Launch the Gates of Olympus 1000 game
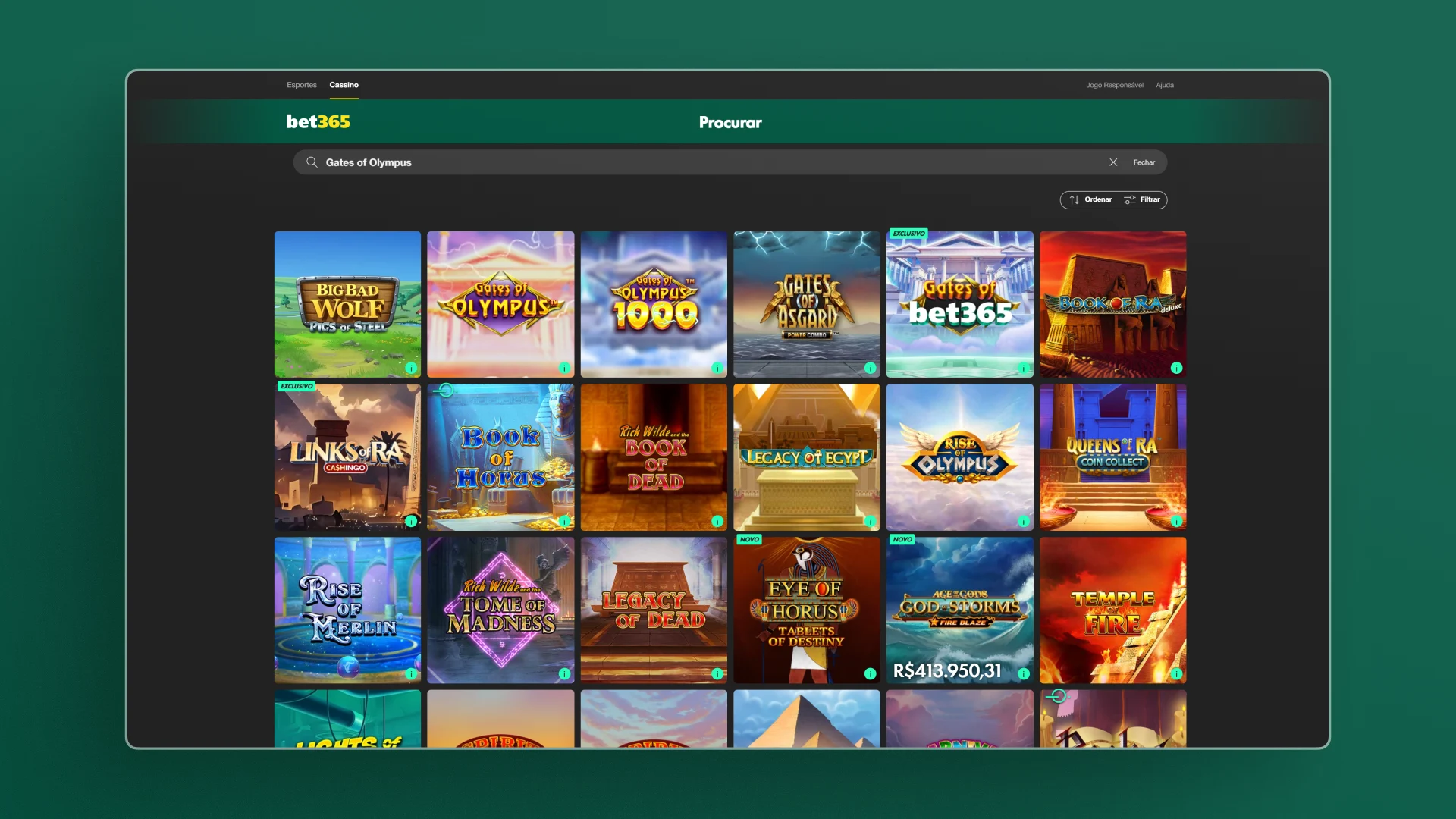The height and width of the screenshot is (819, 1456). pos(654,303)
